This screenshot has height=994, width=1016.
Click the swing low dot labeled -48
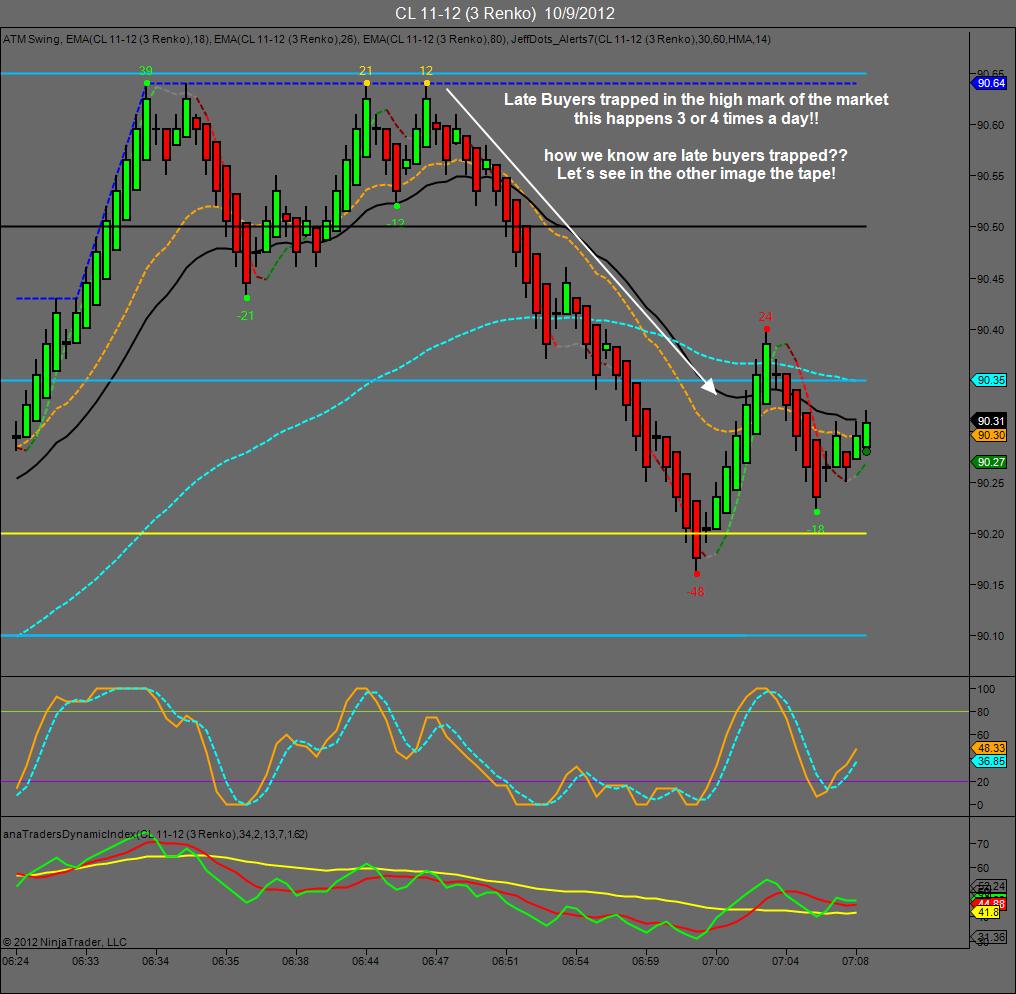click(x=697, y=573)
